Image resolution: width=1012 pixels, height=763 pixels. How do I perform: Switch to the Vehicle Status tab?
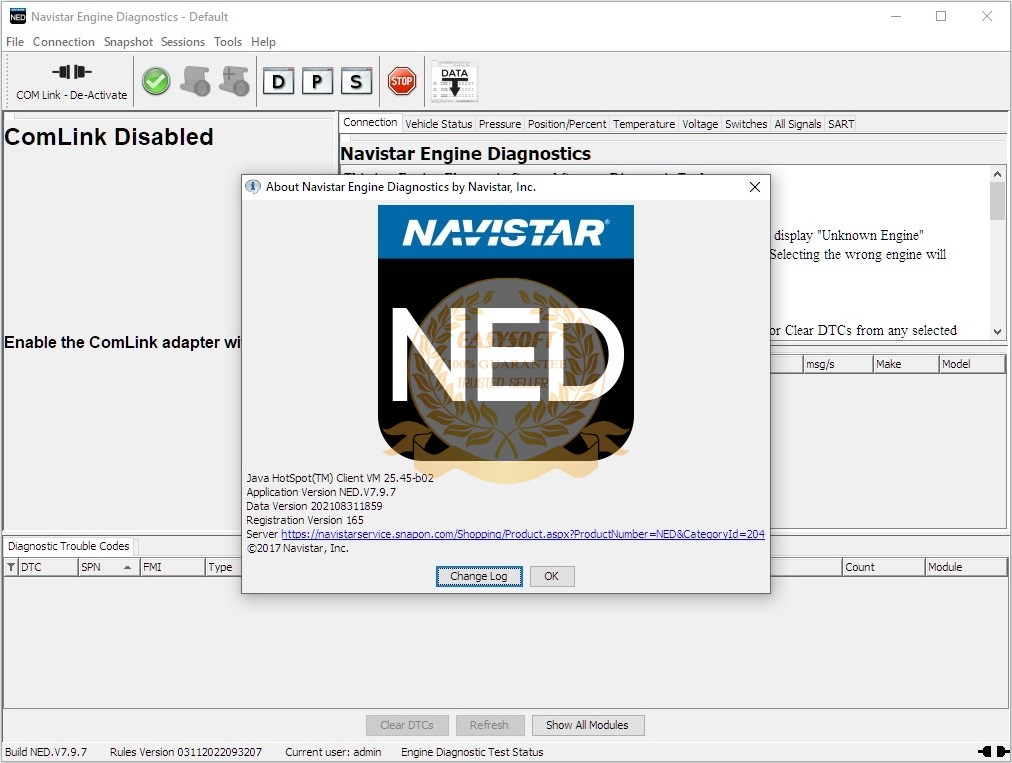439,124
